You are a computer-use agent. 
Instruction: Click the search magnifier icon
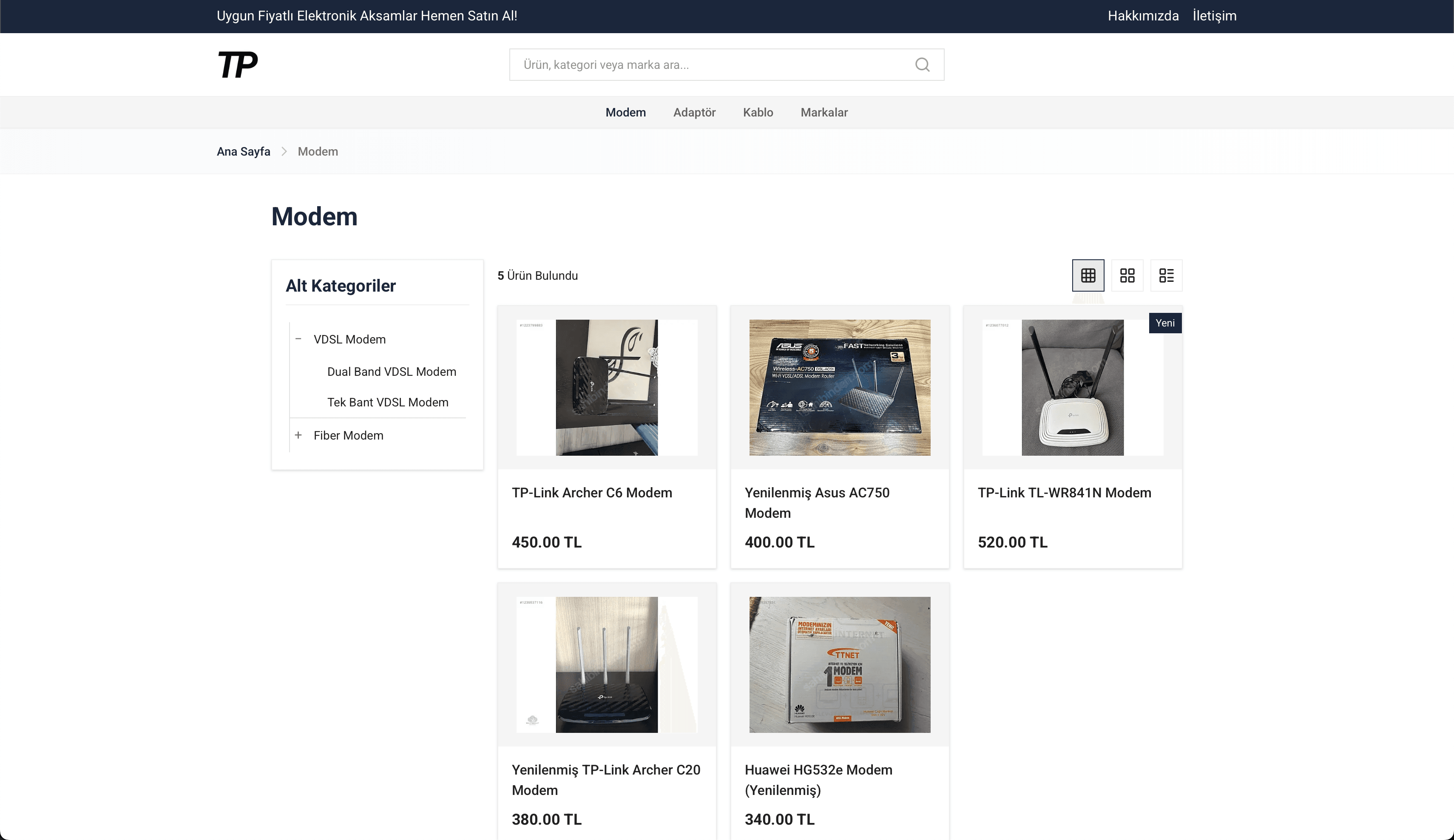[922, 65]
